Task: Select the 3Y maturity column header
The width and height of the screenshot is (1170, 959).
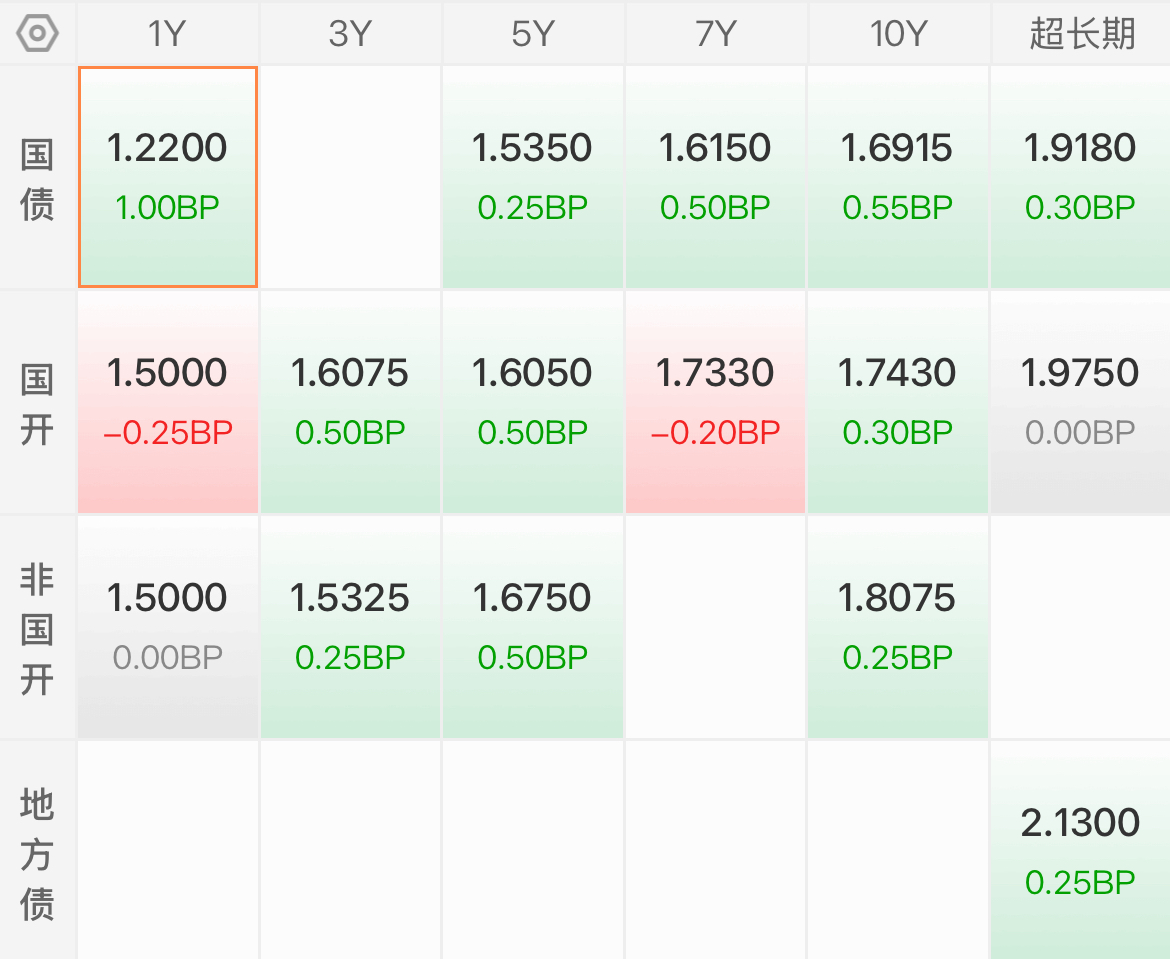Action: point(350,33)
